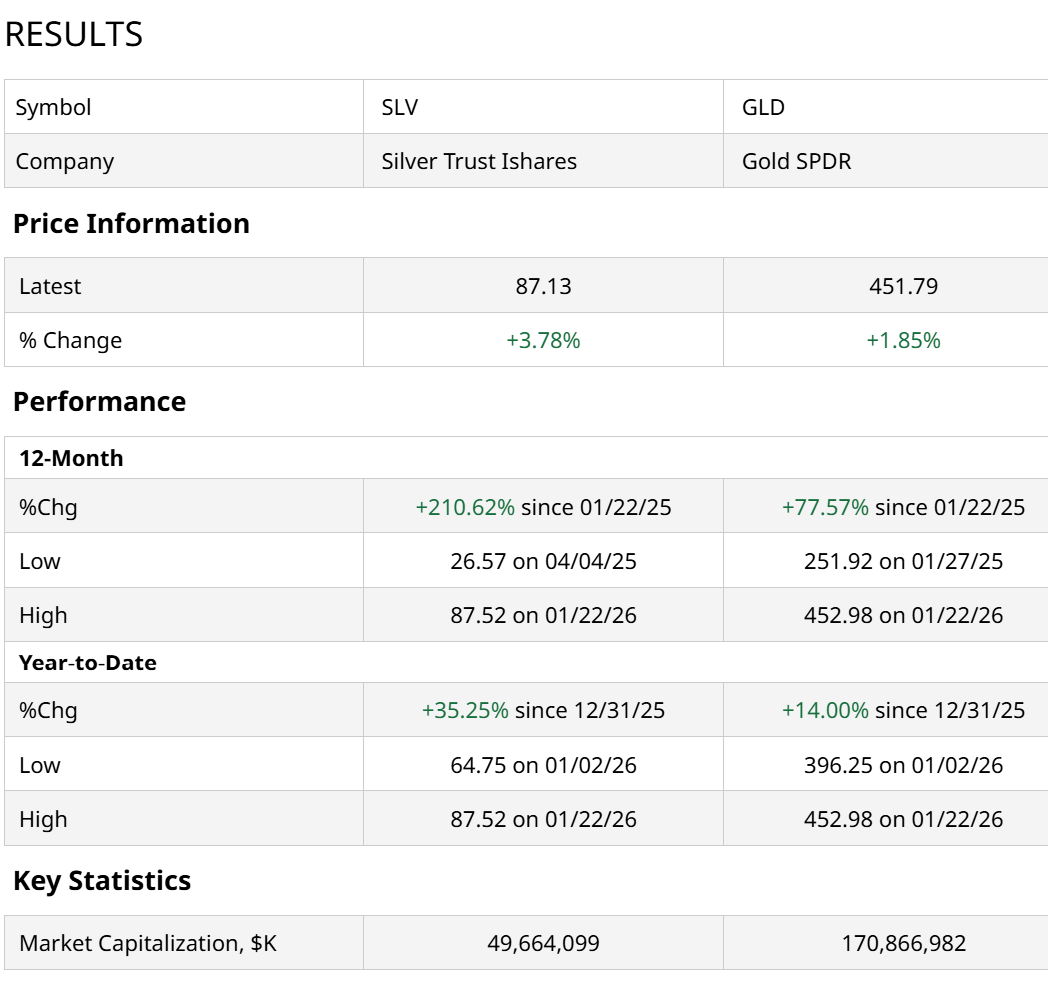
Task: Click the +14.00% year-to-date change
Action: click(825, 710)
